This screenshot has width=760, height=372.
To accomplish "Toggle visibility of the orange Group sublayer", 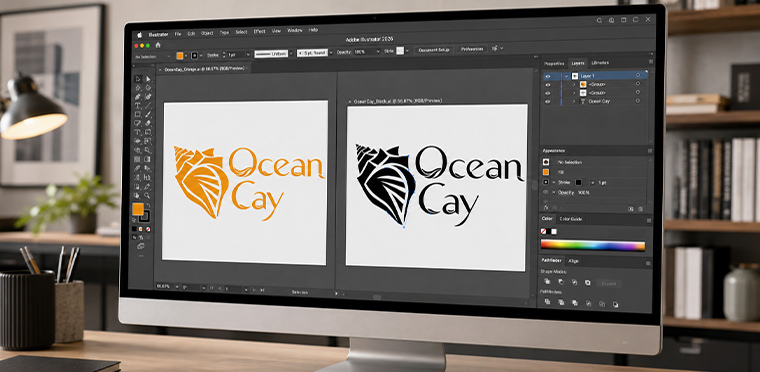I will pyautogui.click(x=548, y=85).
